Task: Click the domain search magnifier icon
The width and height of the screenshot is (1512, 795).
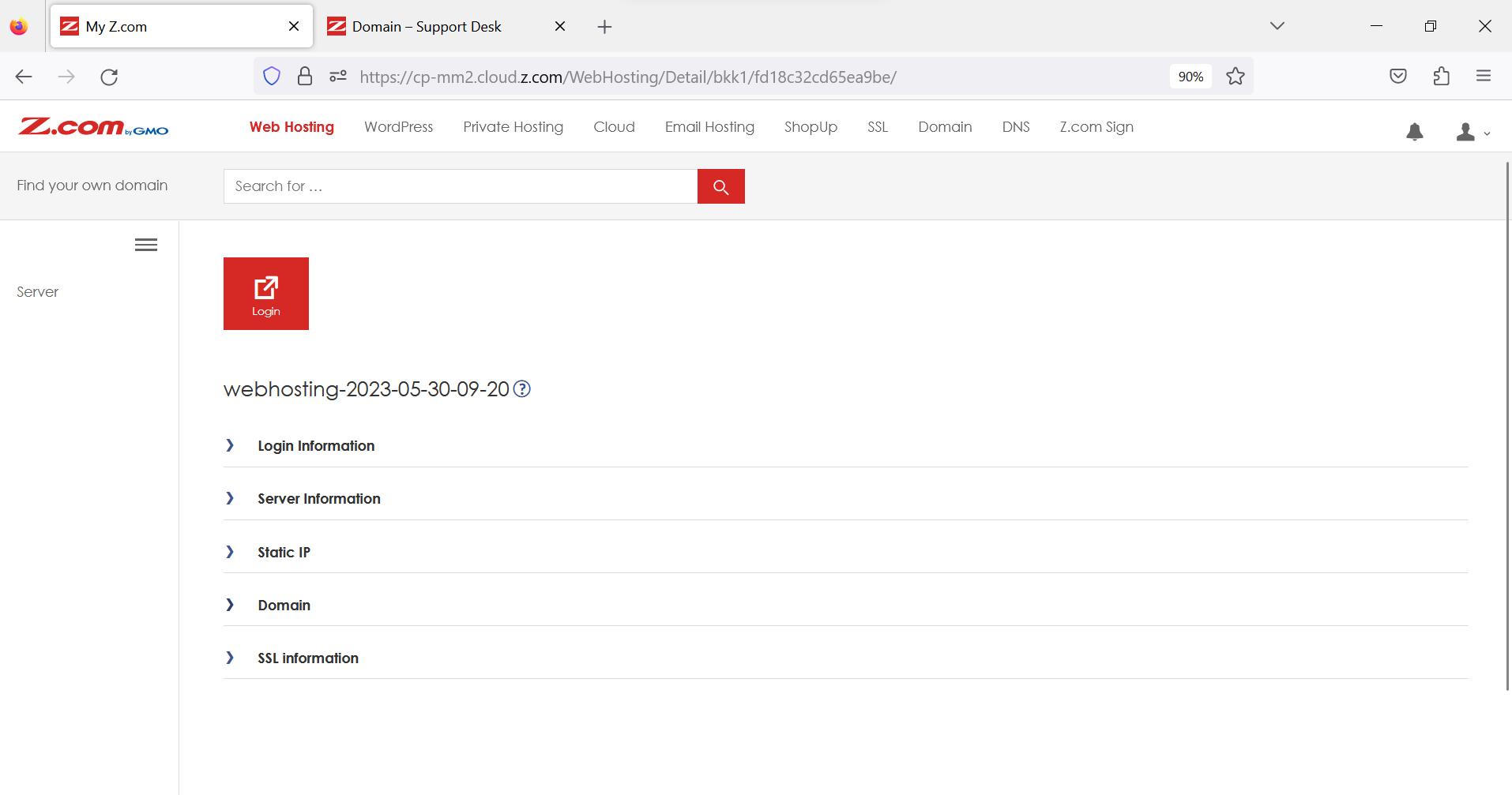Action: [720, 186]
